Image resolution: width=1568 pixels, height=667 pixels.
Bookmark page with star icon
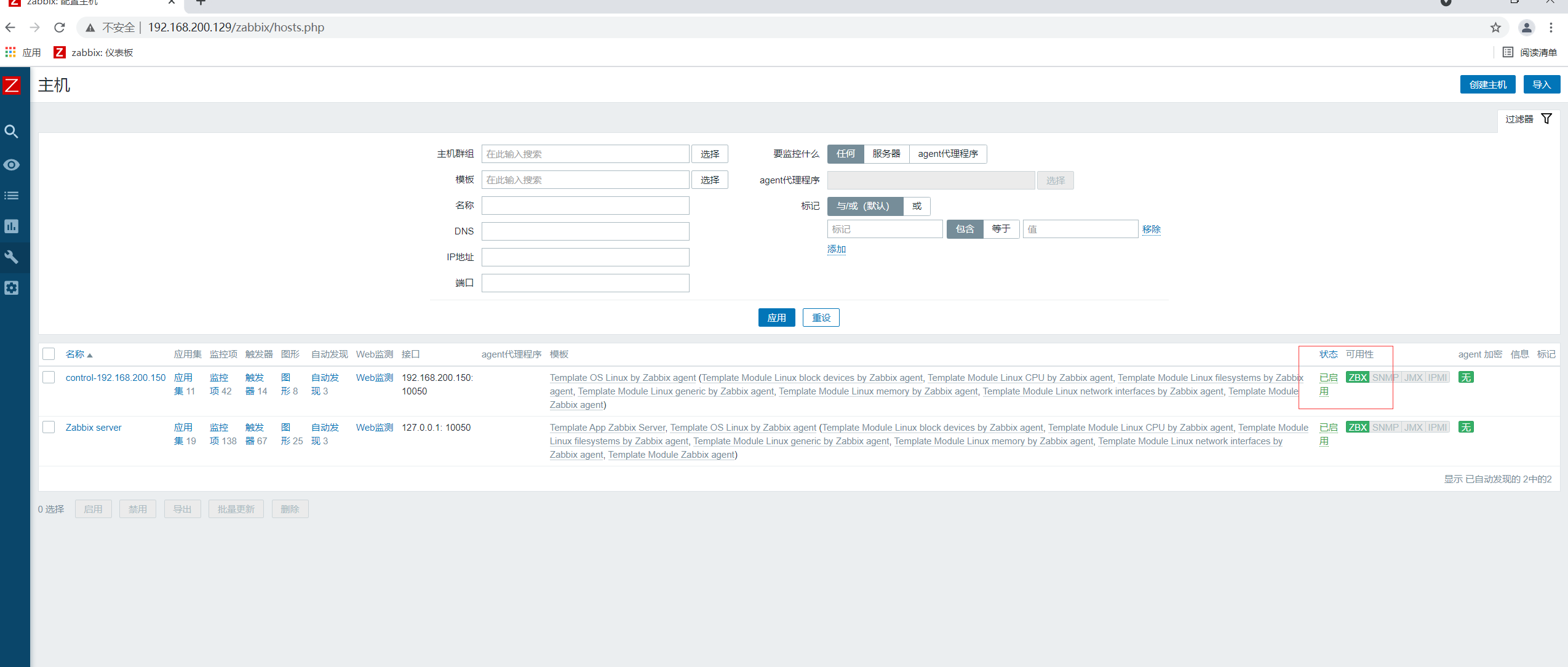point(1495,28)
